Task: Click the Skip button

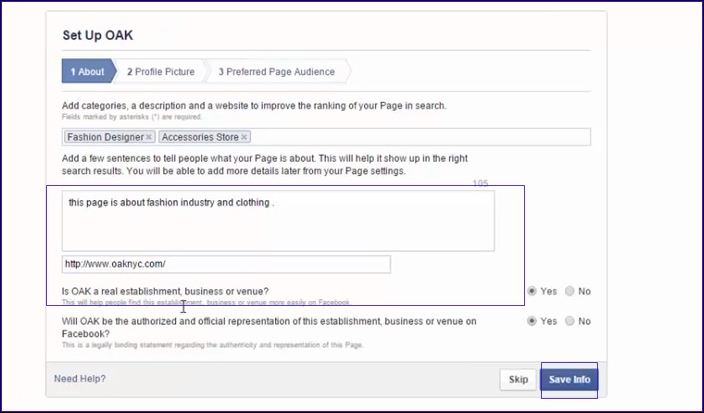Action: pyautogui.click(x=518, y=380)
